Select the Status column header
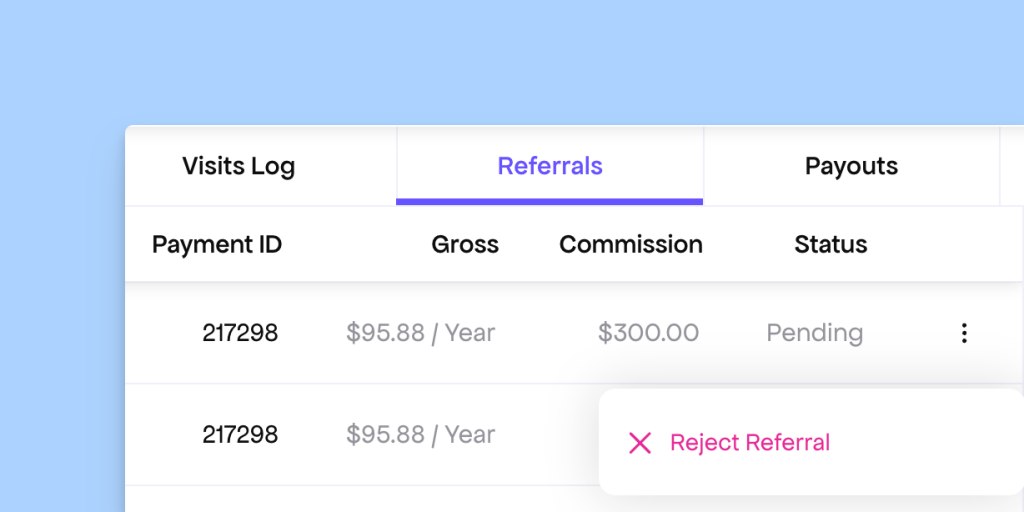Viewport: 1024px width, 512px height. [x=831, y=244]
